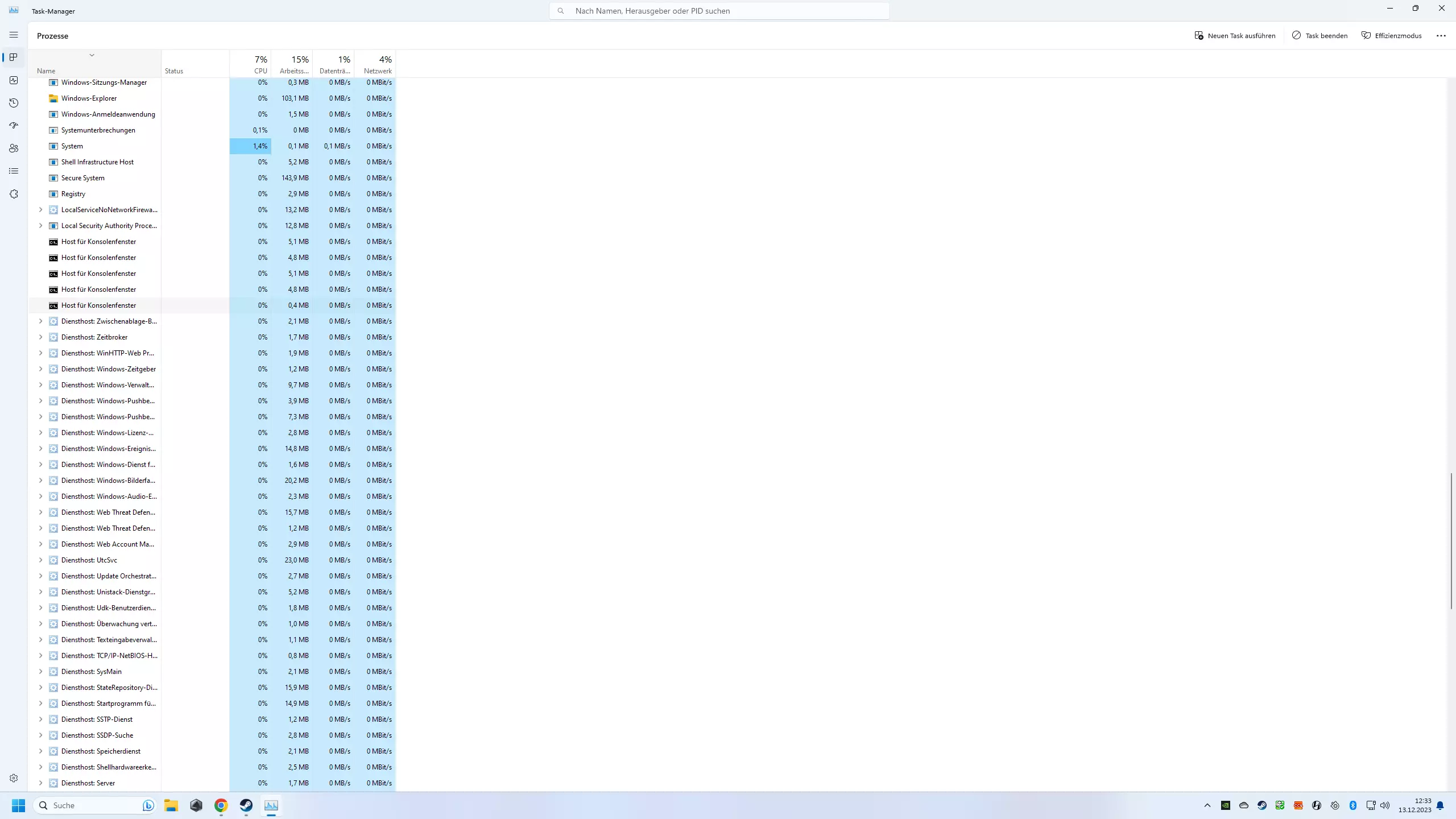The image size is (1456, 819).
Task: Expand Diensthost: Server row
Action: click(40, 783)
